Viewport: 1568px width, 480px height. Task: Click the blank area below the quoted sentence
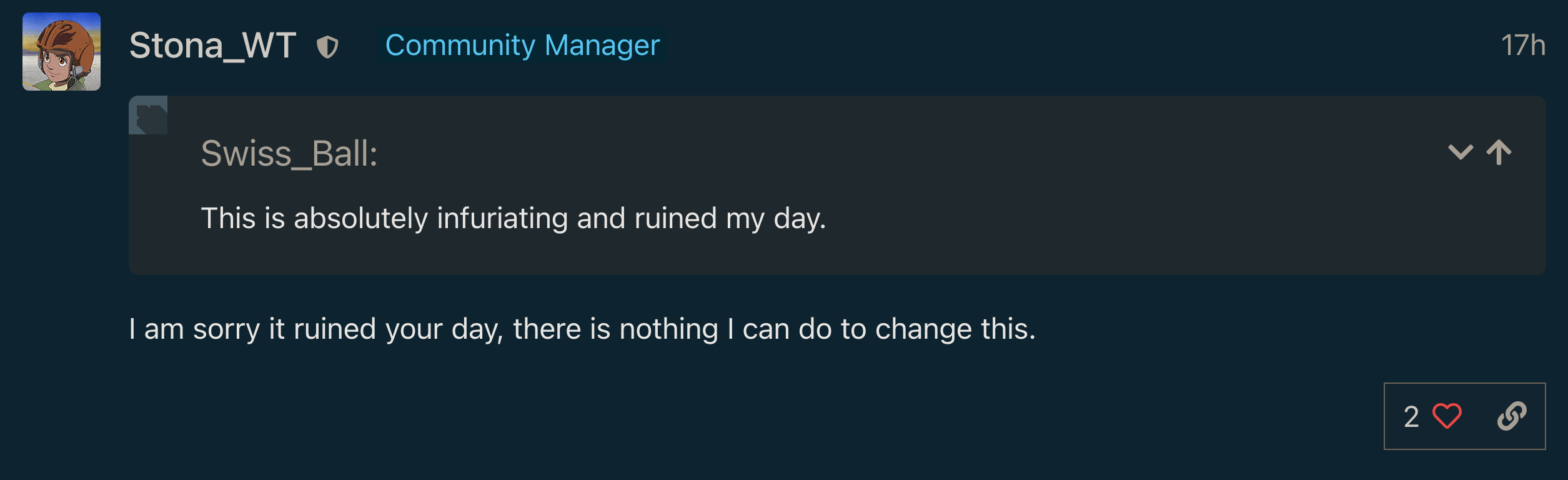tap(837, 255)
